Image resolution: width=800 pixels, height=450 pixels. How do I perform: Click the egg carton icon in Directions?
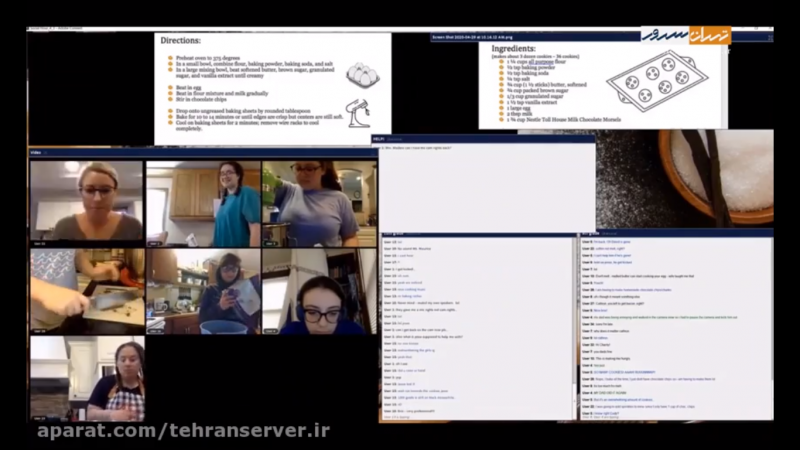[362, 75]
